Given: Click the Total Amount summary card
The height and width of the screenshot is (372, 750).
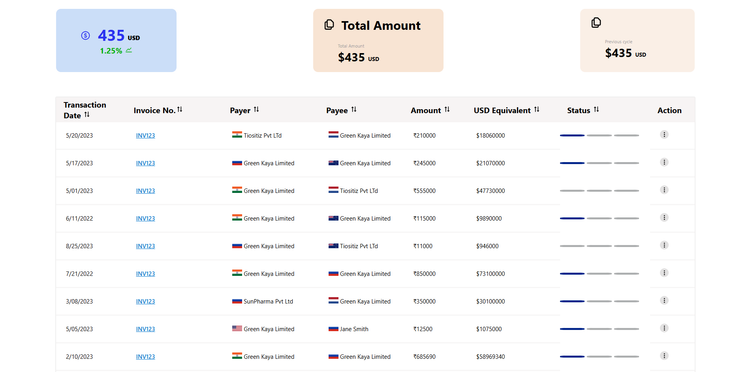Looking at the screenshot, I should point(378,40).
